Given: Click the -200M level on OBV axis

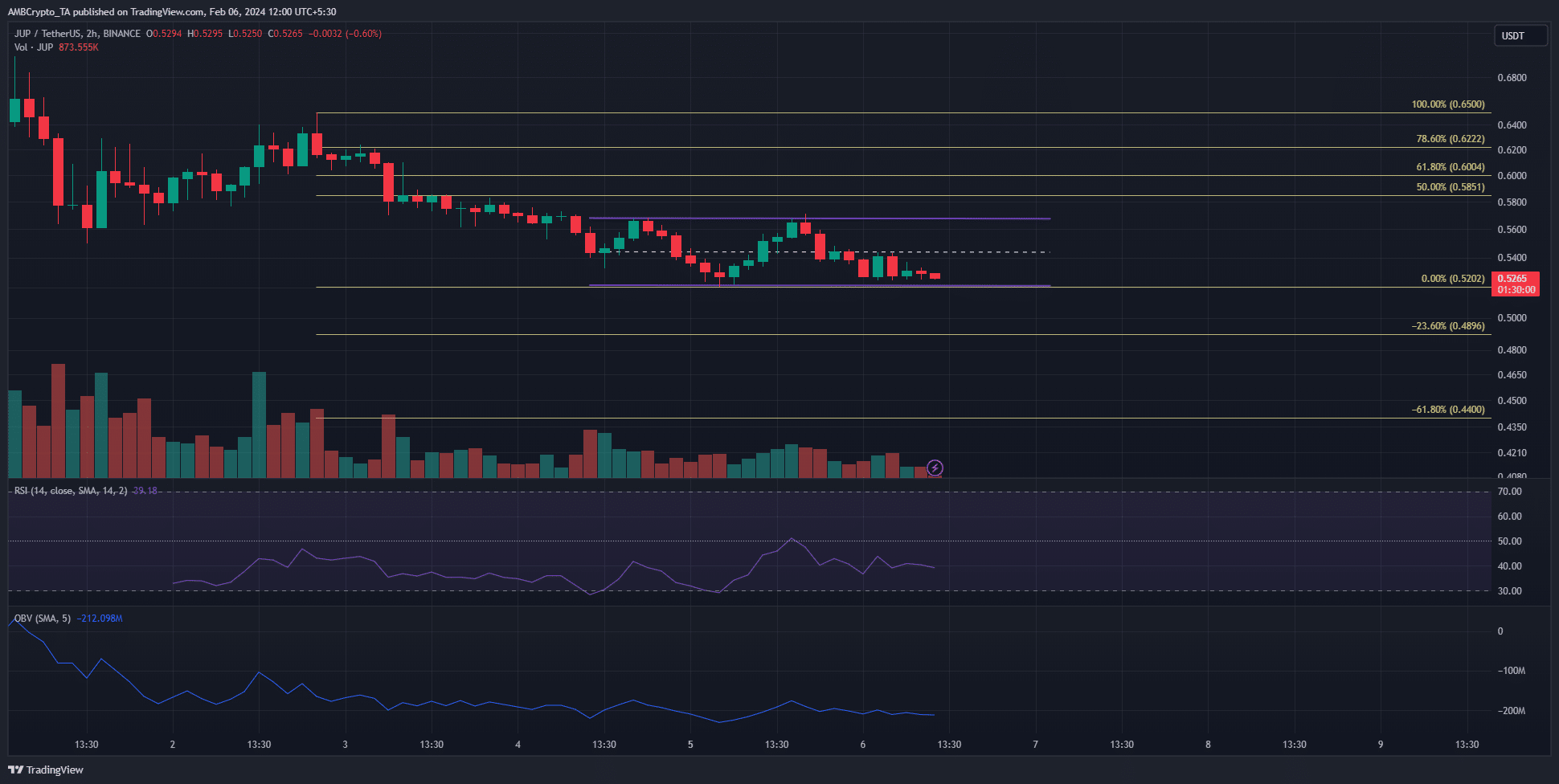Looking at the screenshot, I should pos(1511,711).
